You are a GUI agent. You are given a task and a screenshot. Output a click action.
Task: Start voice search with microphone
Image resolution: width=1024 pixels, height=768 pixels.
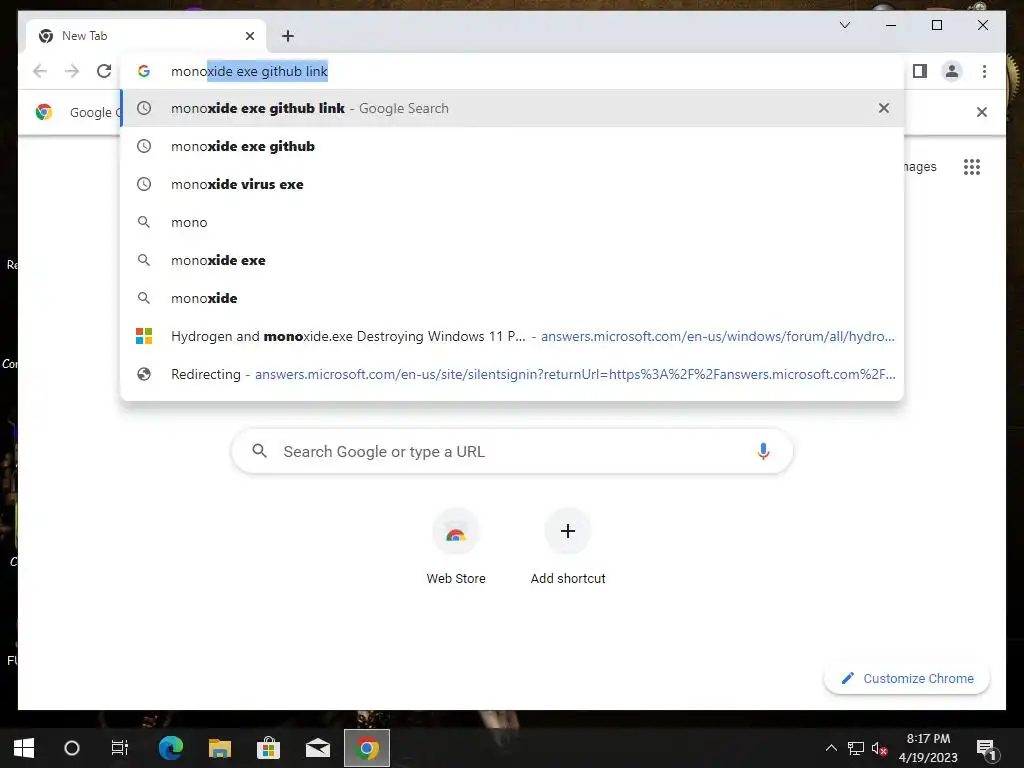[763, 451]
